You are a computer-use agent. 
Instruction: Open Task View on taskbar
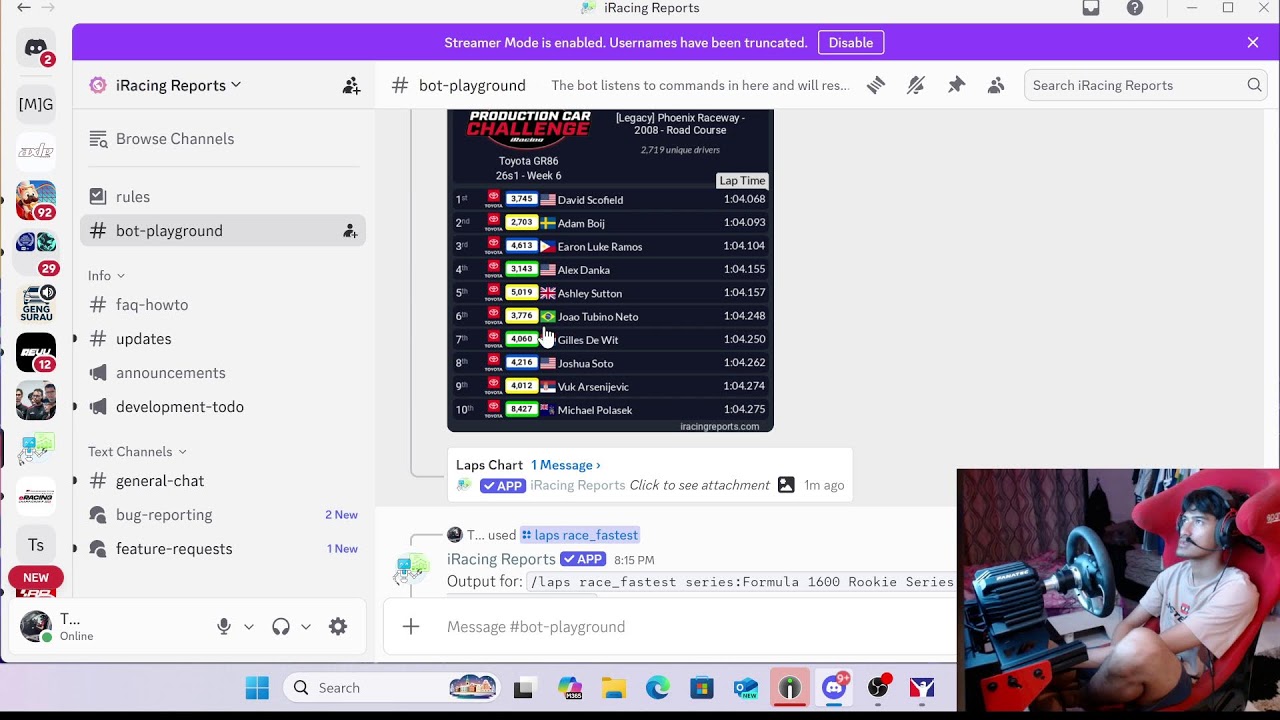coord(523,688)
